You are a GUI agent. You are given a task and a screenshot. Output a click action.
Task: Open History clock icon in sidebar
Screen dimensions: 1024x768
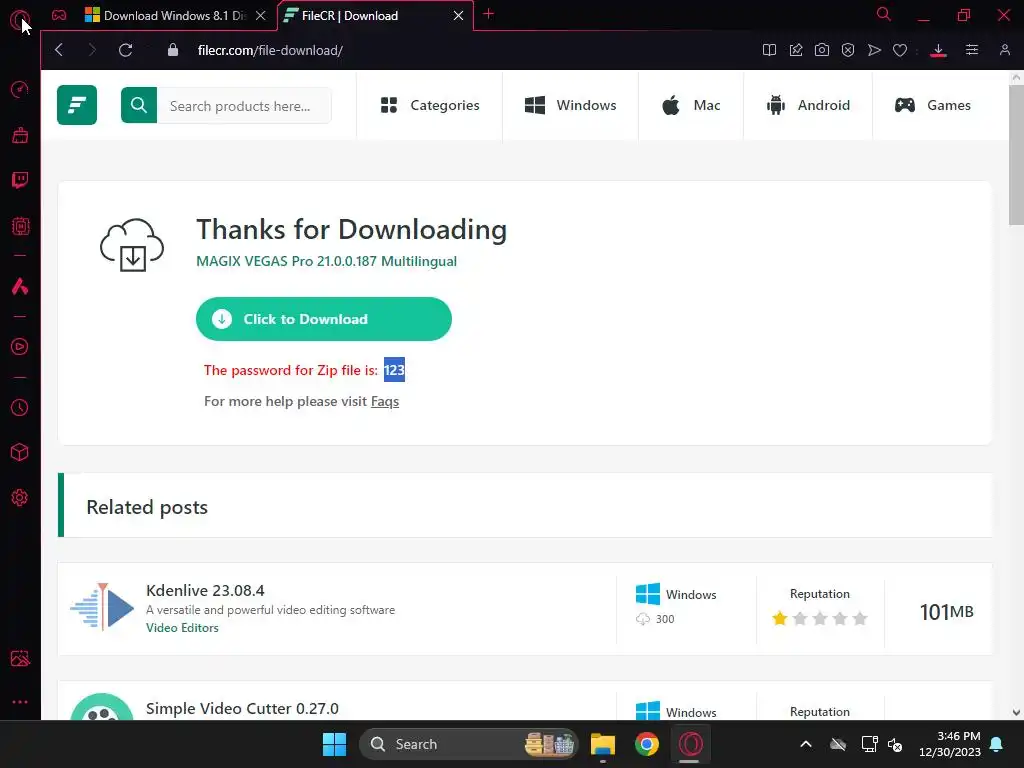click(20, 408)
